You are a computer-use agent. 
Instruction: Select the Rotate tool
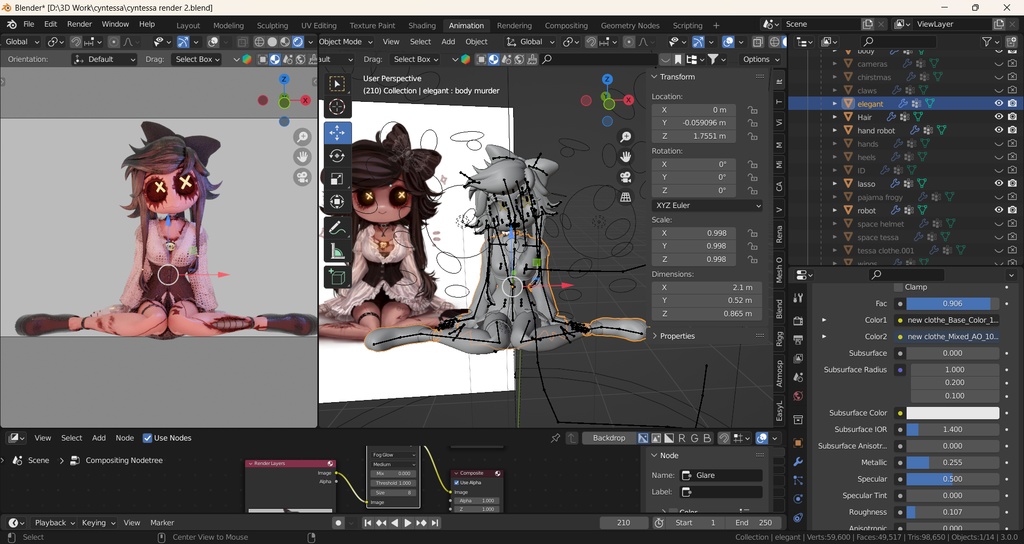[x=337, y=156]
